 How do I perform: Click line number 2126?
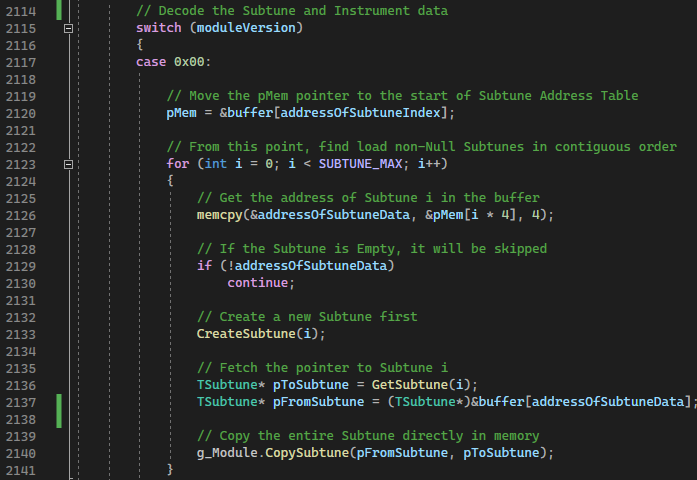click(x=20, y=216)
